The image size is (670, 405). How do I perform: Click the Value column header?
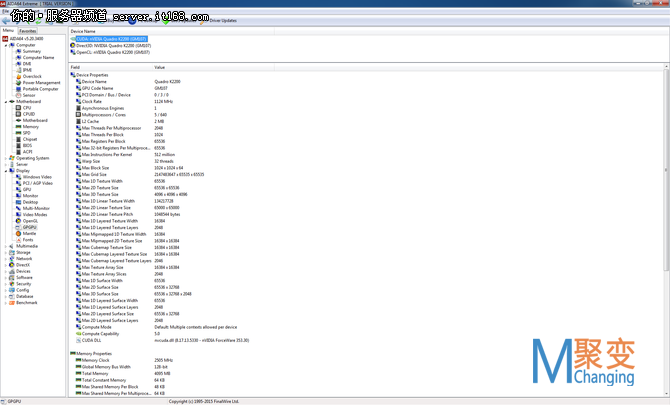tap(213, 67)
